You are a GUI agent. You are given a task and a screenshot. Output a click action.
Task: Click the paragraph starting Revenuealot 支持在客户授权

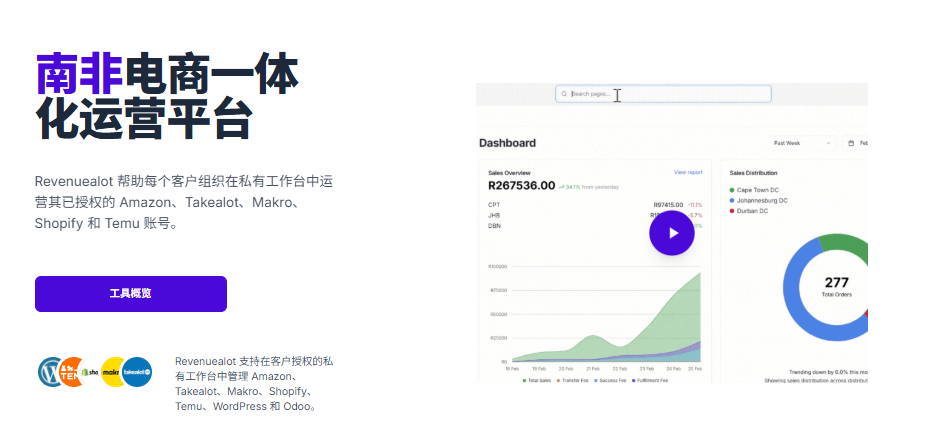click(x=255, y=384)
